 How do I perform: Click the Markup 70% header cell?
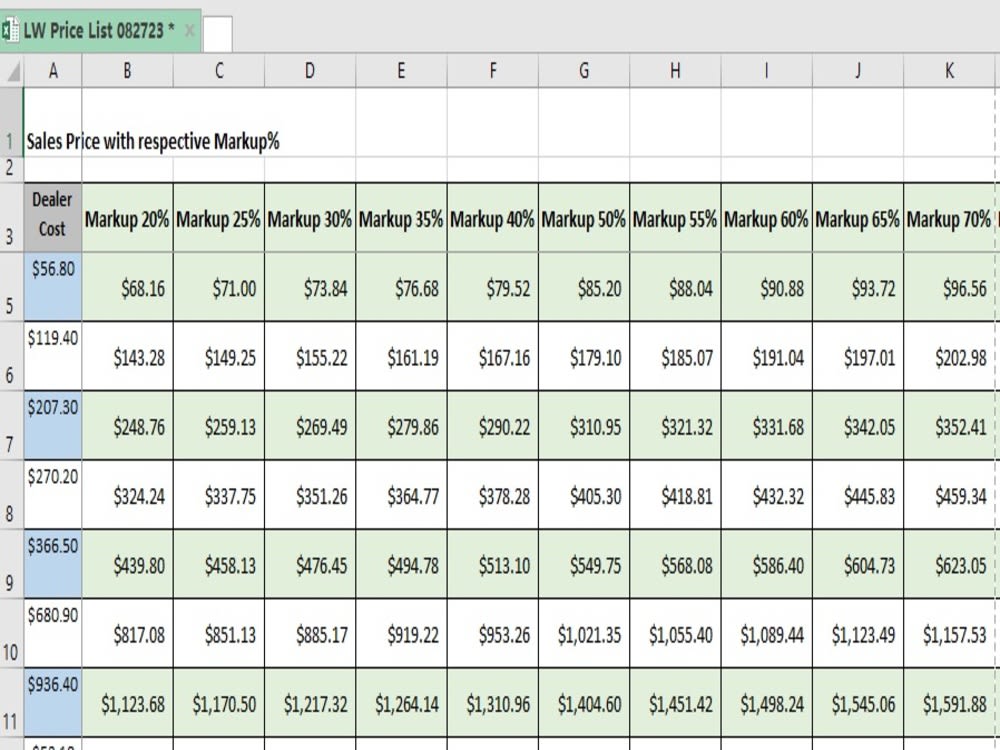tap(949, 216)
